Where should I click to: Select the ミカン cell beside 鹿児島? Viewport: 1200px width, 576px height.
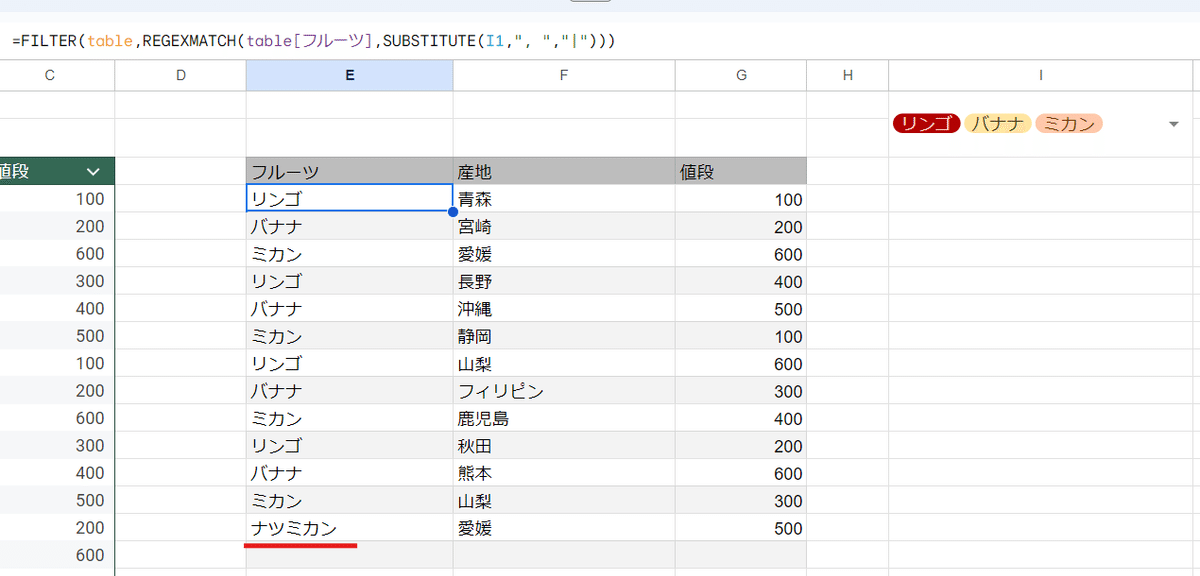(350, 418)
